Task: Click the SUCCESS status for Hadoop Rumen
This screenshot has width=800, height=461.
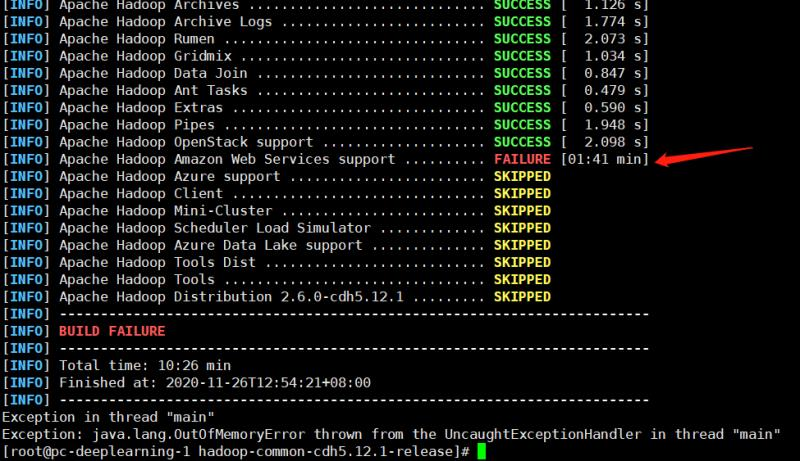Action: pos(522,39)
